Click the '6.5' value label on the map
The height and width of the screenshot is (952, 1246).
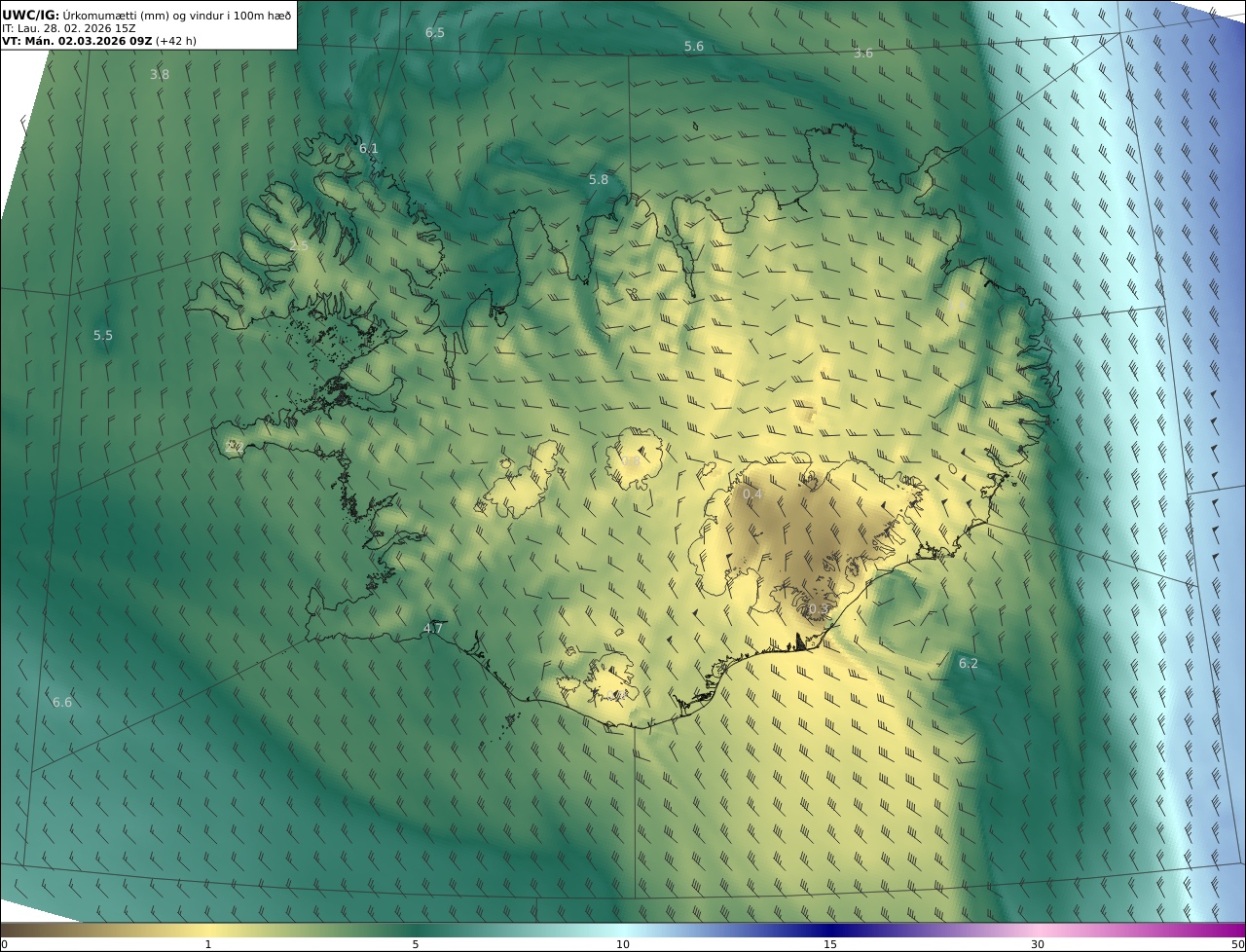435,33
